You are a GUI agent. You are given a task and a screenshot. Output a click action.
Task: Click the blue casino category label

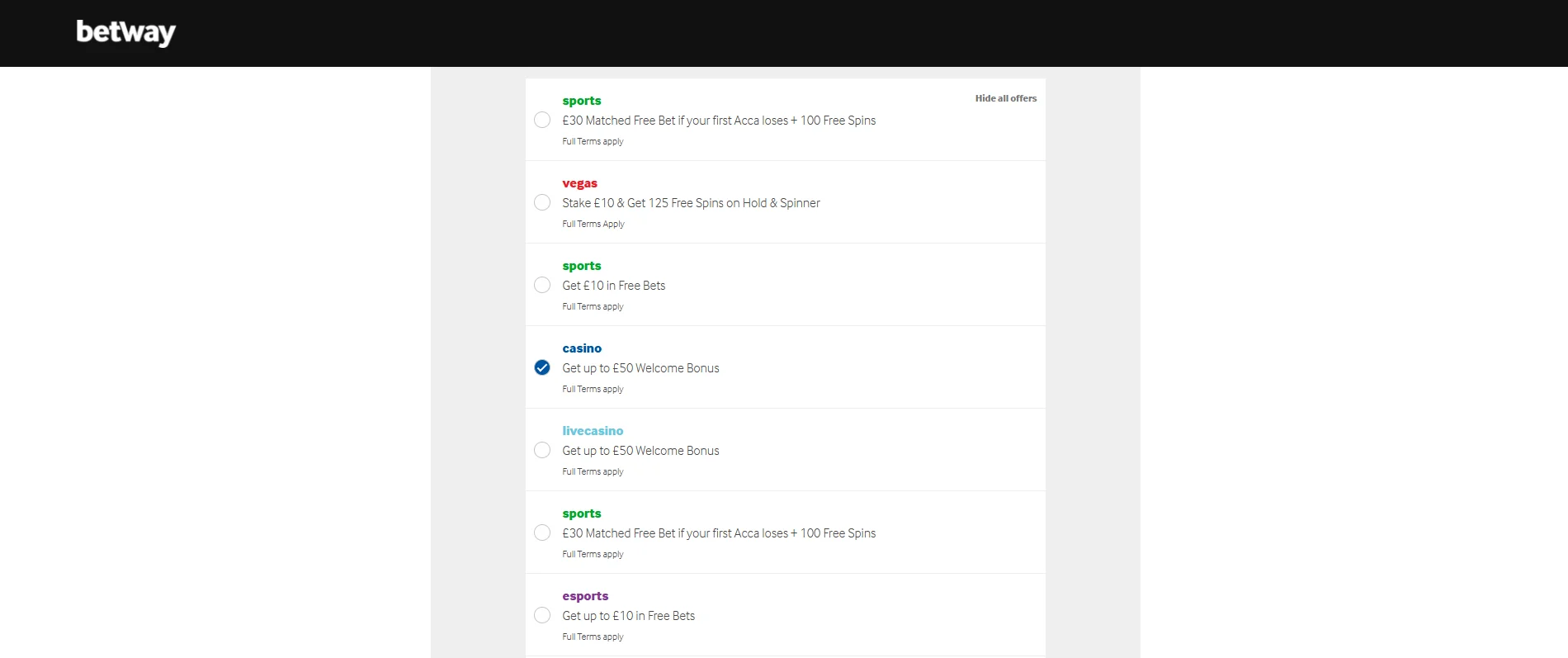(582, 348)
